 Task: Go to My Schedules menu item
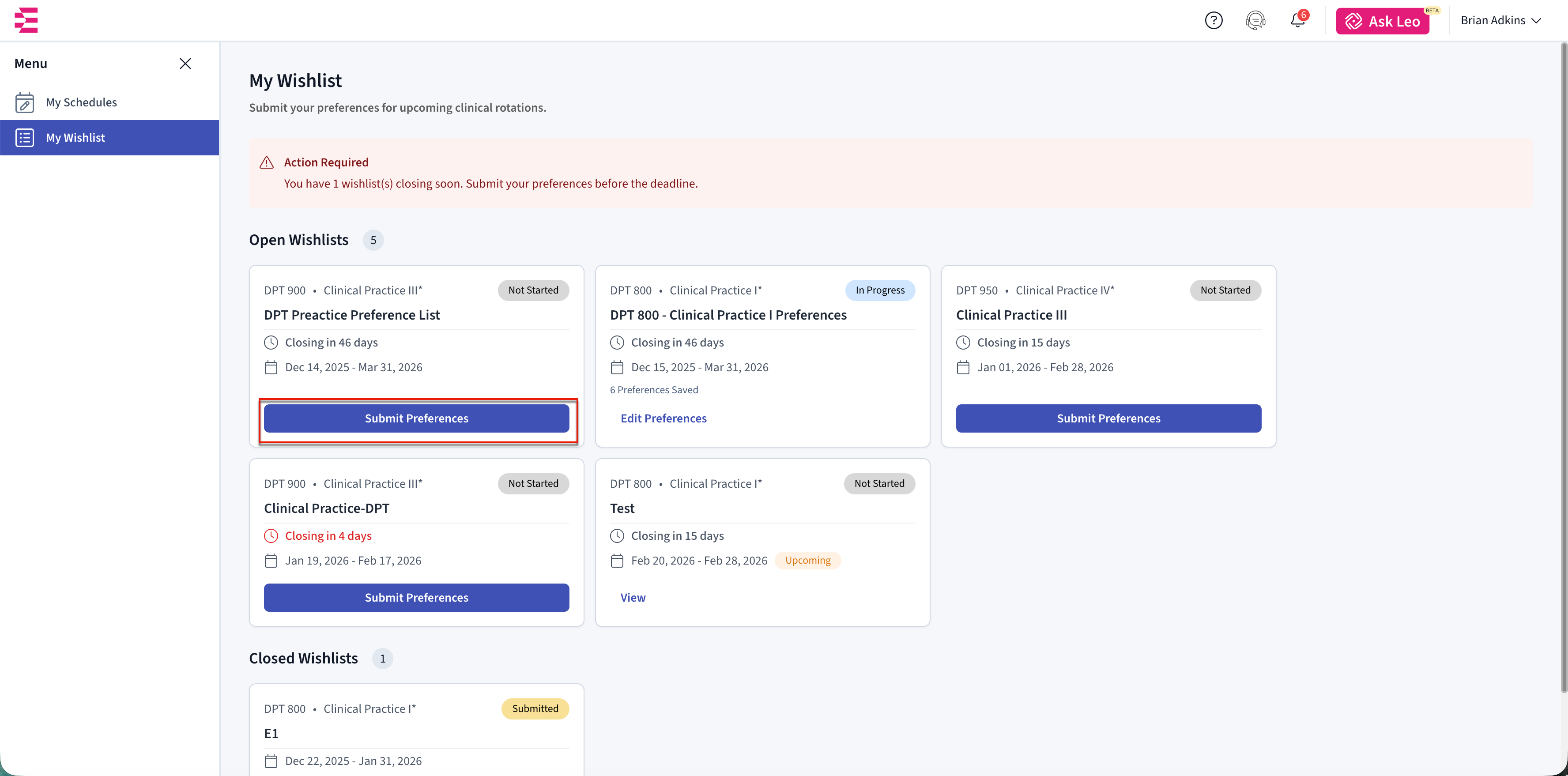tap(82, 102)
